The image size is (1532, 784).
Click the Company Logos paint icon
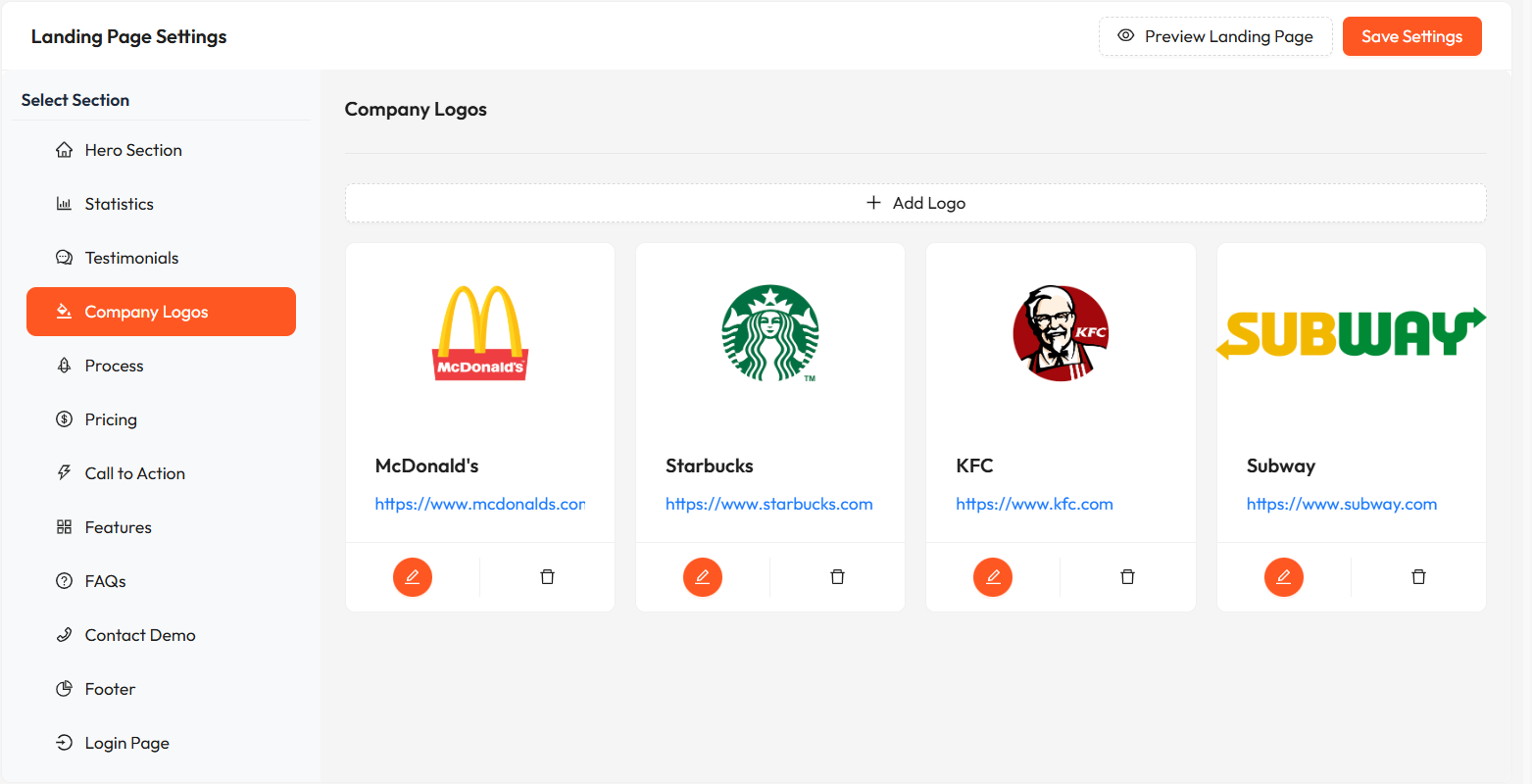[65, 312]
